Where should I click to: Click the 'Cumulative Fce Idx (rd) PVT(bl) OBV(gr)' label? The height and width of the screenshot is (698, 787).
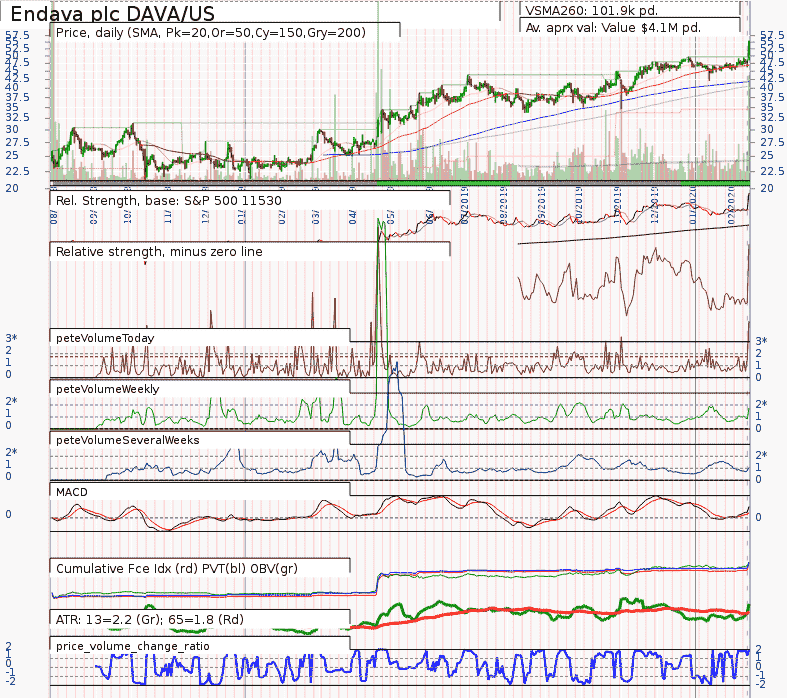tap(177, 569)
